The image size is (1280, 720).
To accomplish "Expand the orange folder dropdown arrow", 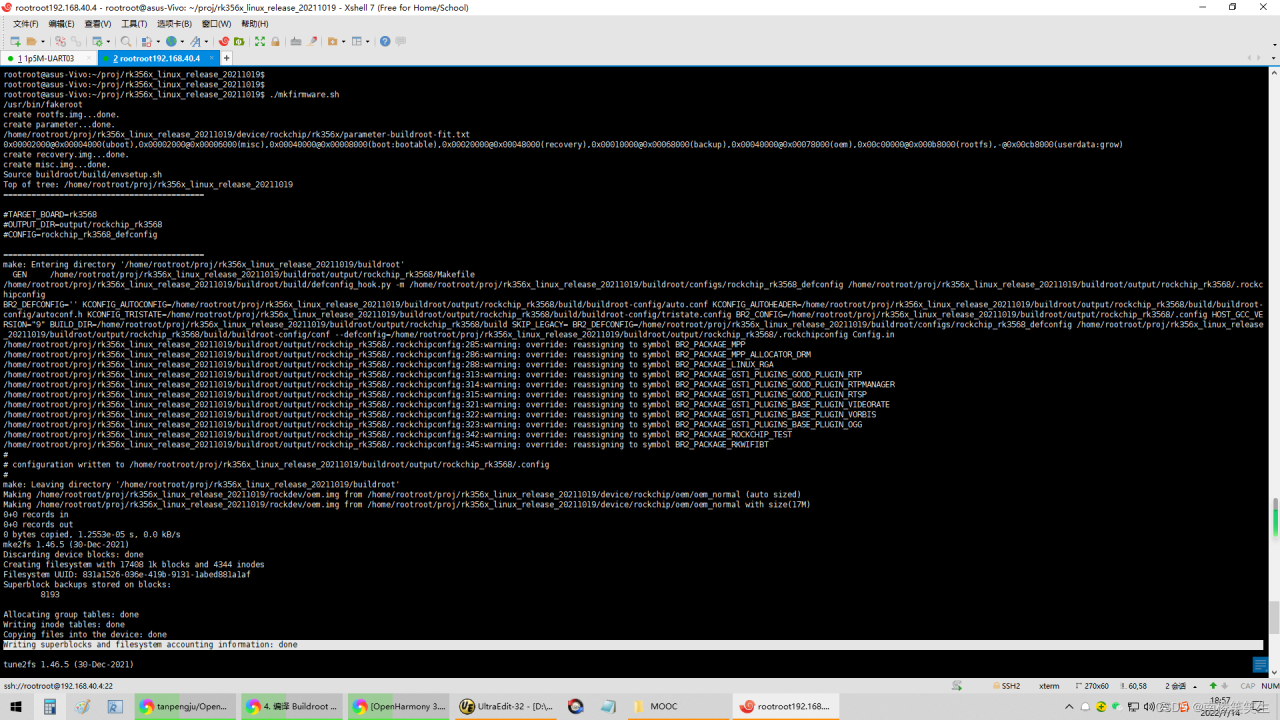I will tap(343, 42).
